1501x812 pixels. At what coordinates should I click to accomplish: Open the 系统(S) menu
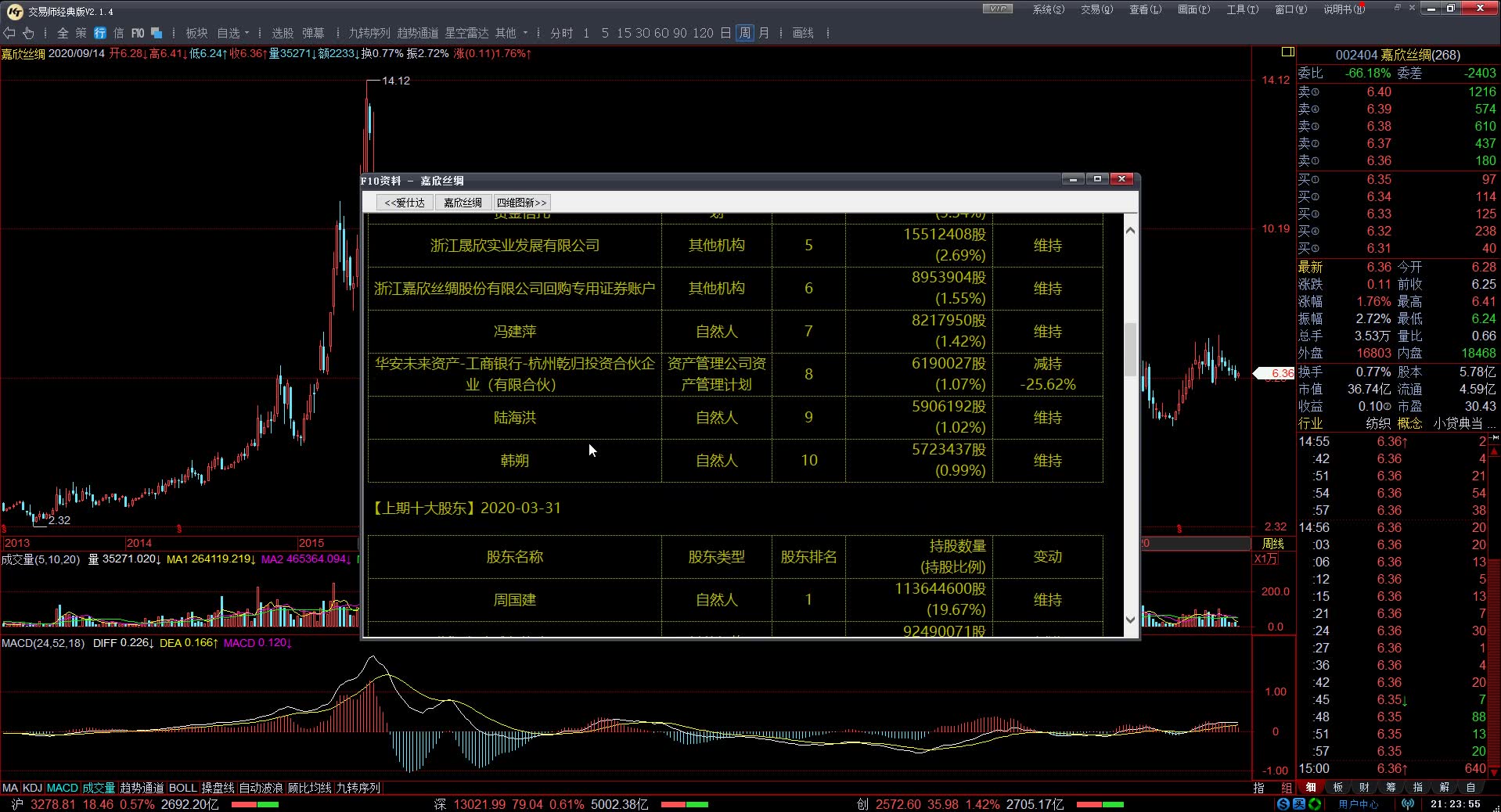pyautogui.click(x=1048, y=9)
